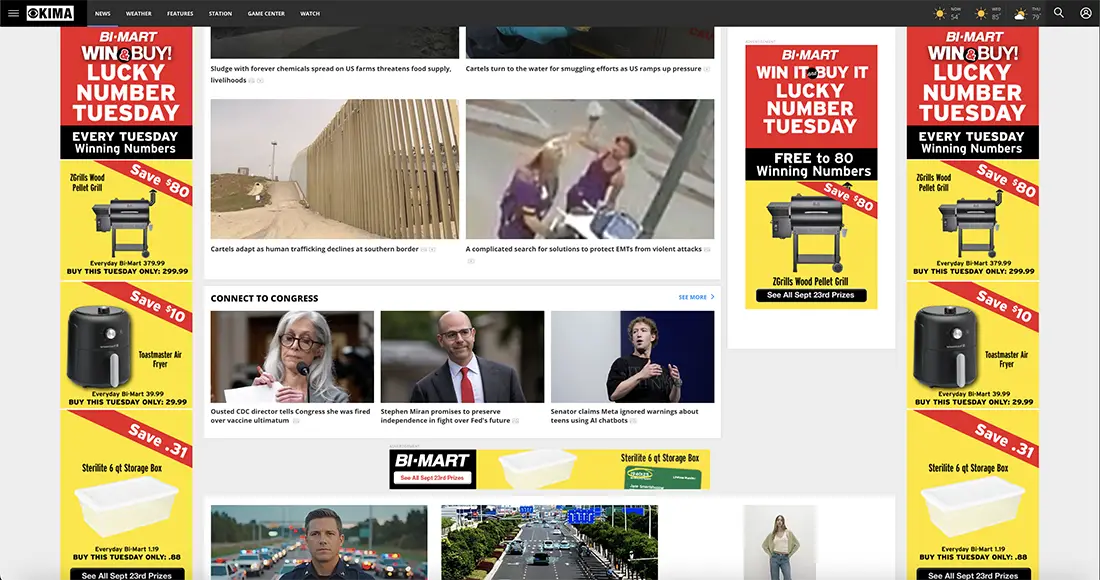The image size is (1100, 580).
Task: Open the cartels adapt human trafficking headline
Action: [x=314, y=249]
